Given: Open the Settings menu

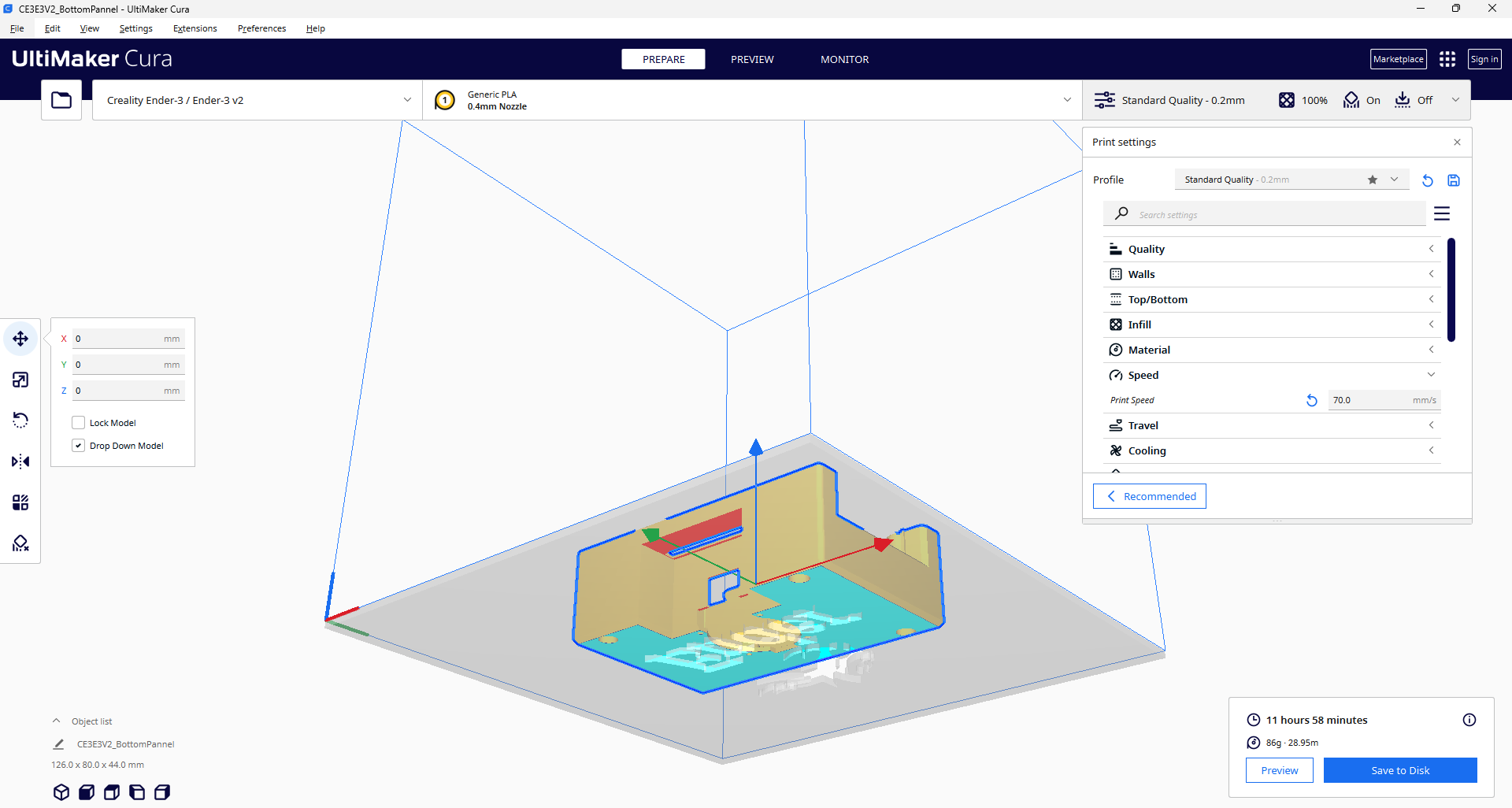Looking at the screenshot, I should click(136, 28).
